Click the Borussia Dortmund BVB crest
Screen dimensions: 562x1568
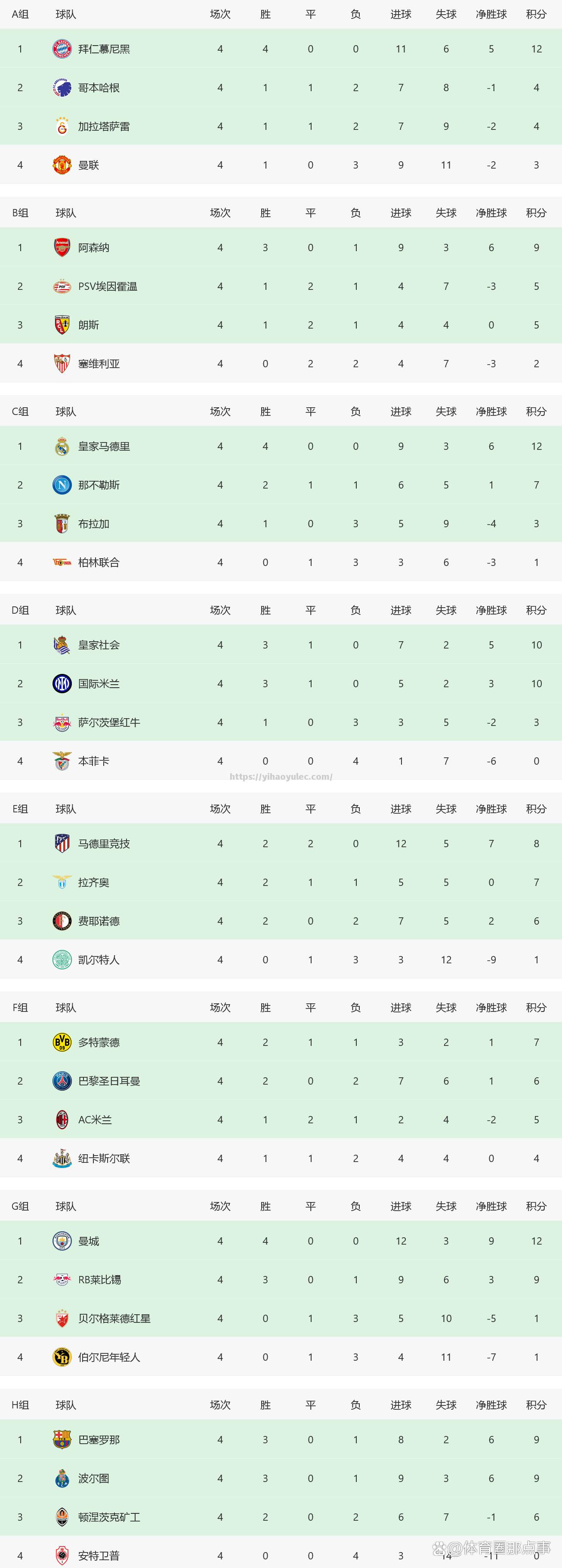point(62,1042)
